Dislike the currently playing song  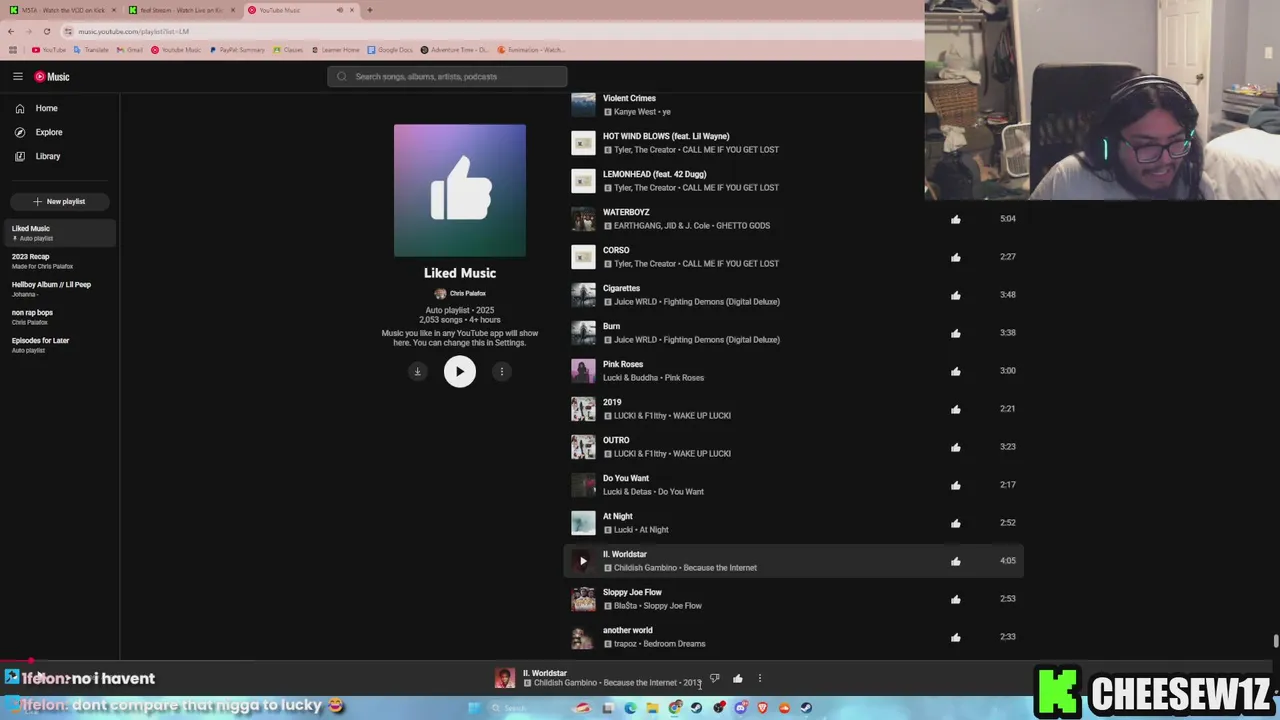(714, 678)
